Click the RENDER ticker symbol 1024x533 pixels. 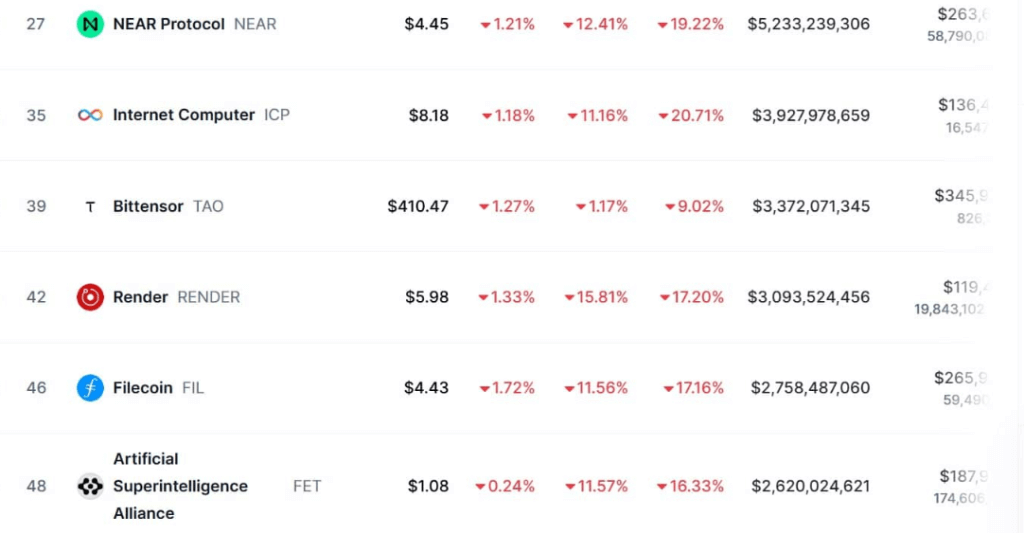pyautogui.click(x=209, y=297)
